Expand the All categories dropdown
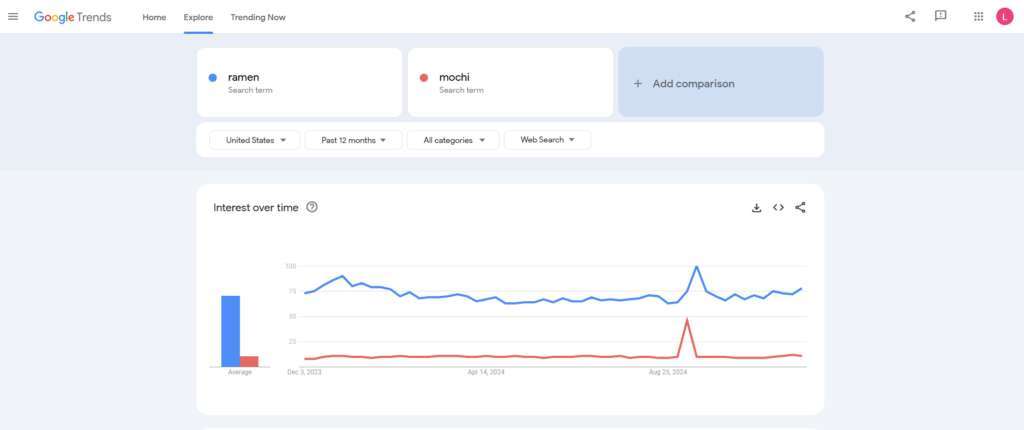Image resolution: width=1024 pixels, height=430 pixels. tap(452, 140)
